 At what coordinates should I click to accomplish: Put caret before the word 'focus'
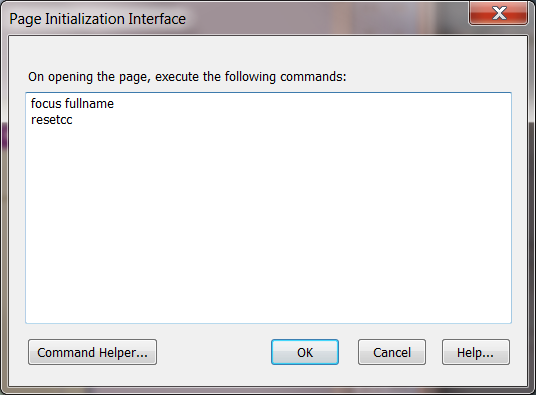31,104
